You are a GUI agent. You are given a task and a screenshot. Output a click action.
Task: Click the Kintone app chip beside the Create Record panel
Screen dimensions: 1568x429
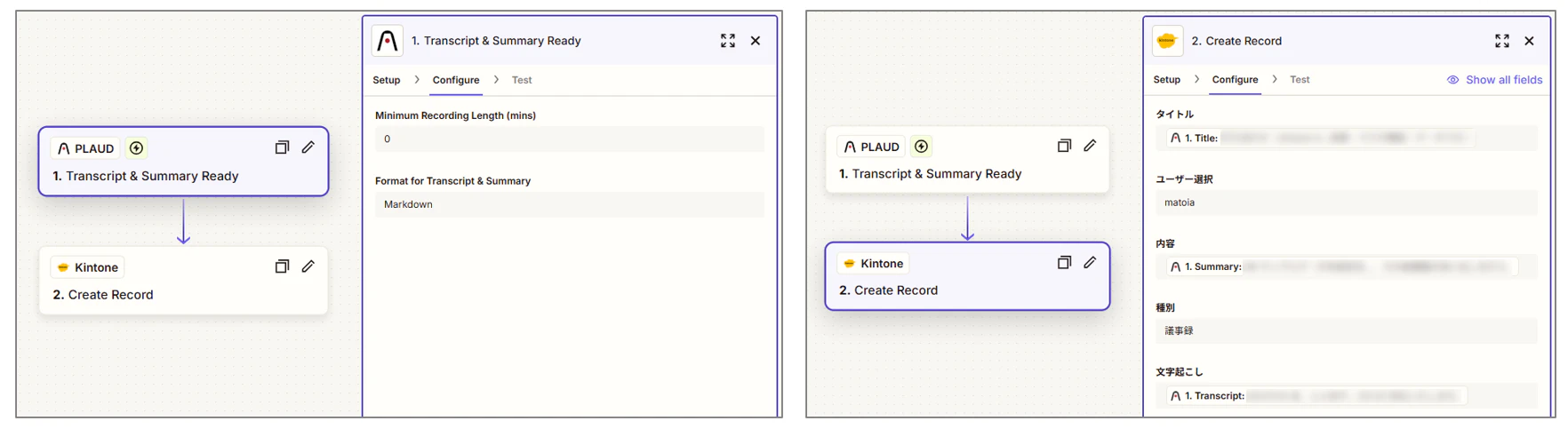point(874,264)
